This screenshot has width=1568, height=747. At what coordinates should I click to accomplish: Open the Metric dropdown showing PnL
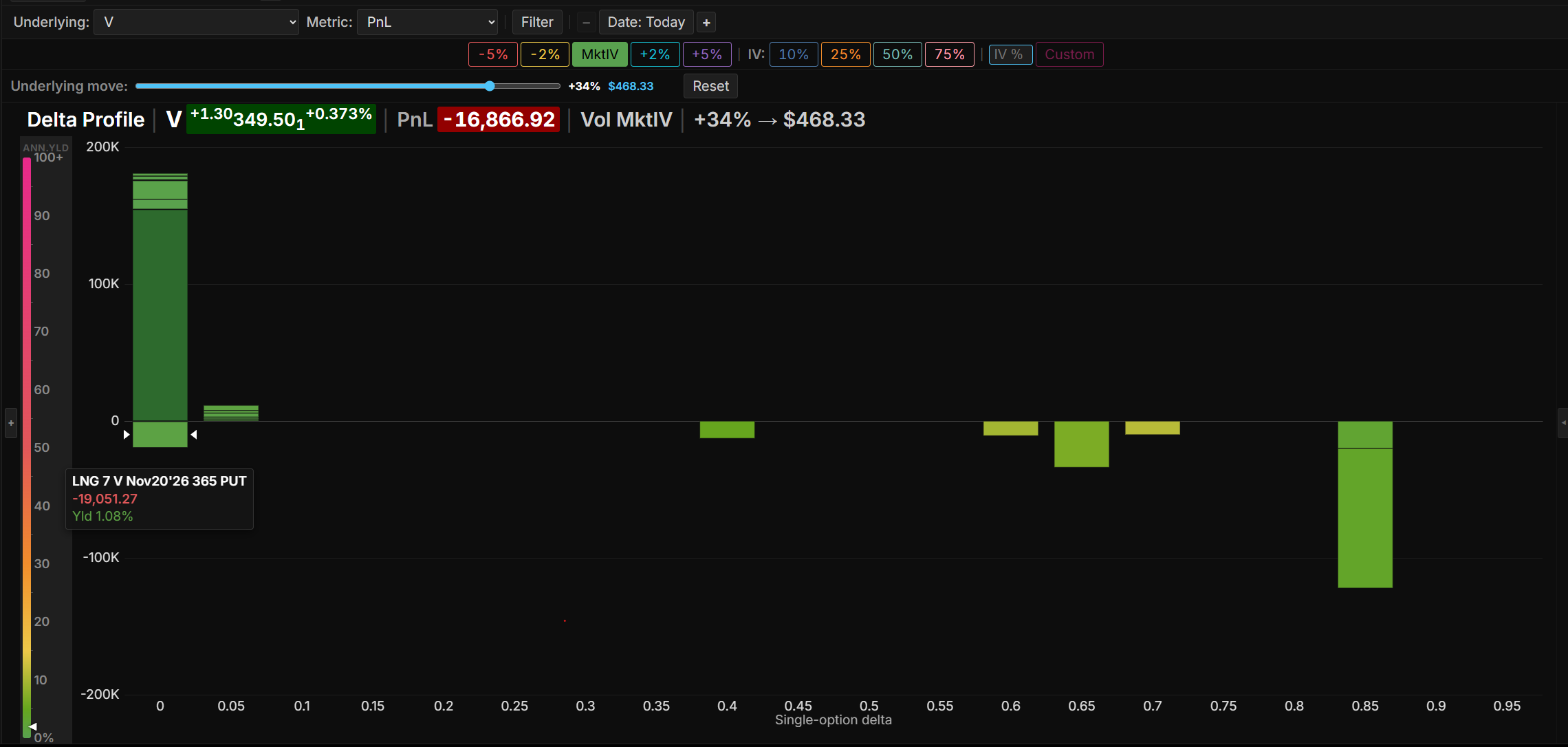click(x=427, y=22)
